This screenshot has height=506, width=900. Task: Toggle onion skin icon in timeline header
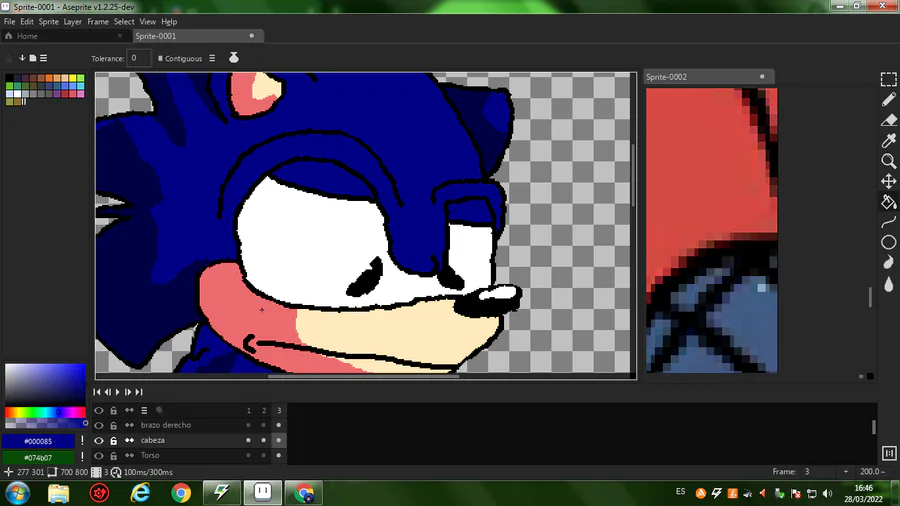point(160,410)
